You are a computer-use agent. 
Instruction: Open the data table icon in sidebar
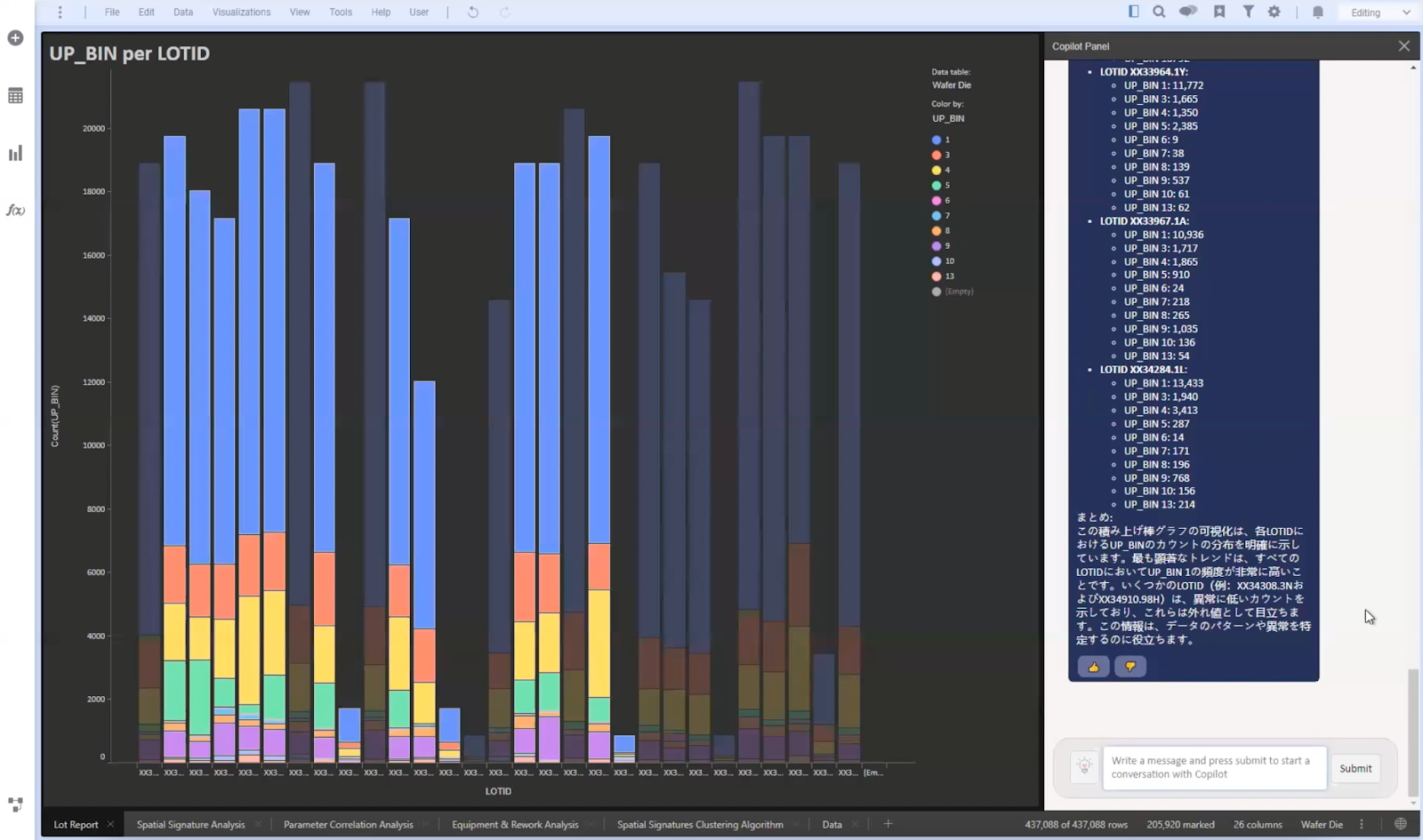point(15,96)
